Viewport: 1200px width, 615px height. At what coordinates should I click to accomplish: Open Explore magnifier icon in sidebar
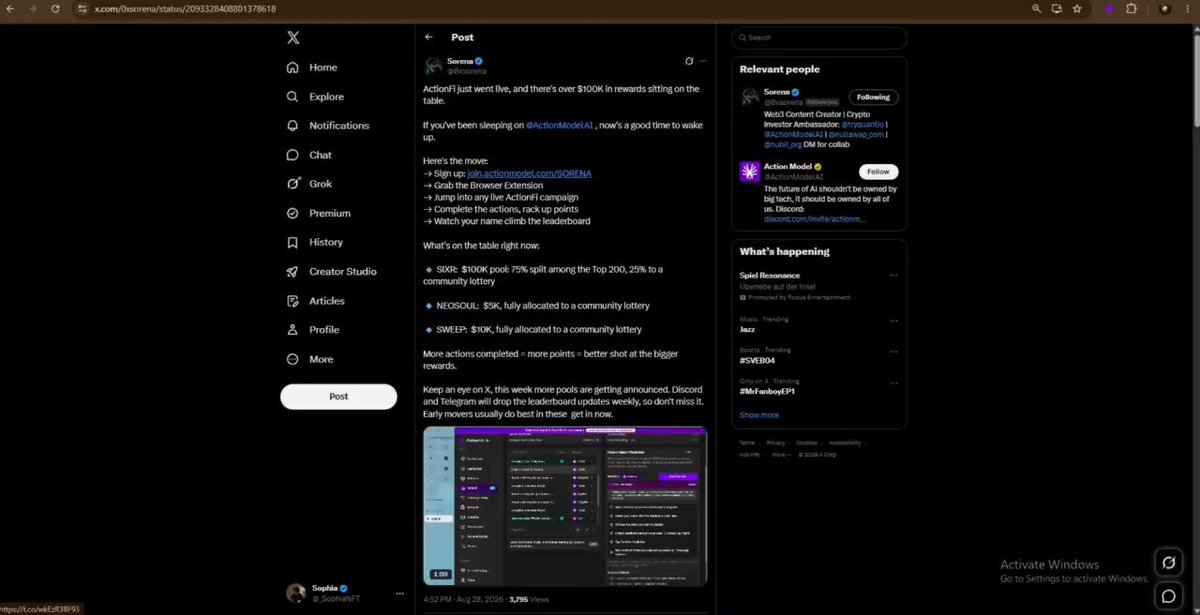293,97
